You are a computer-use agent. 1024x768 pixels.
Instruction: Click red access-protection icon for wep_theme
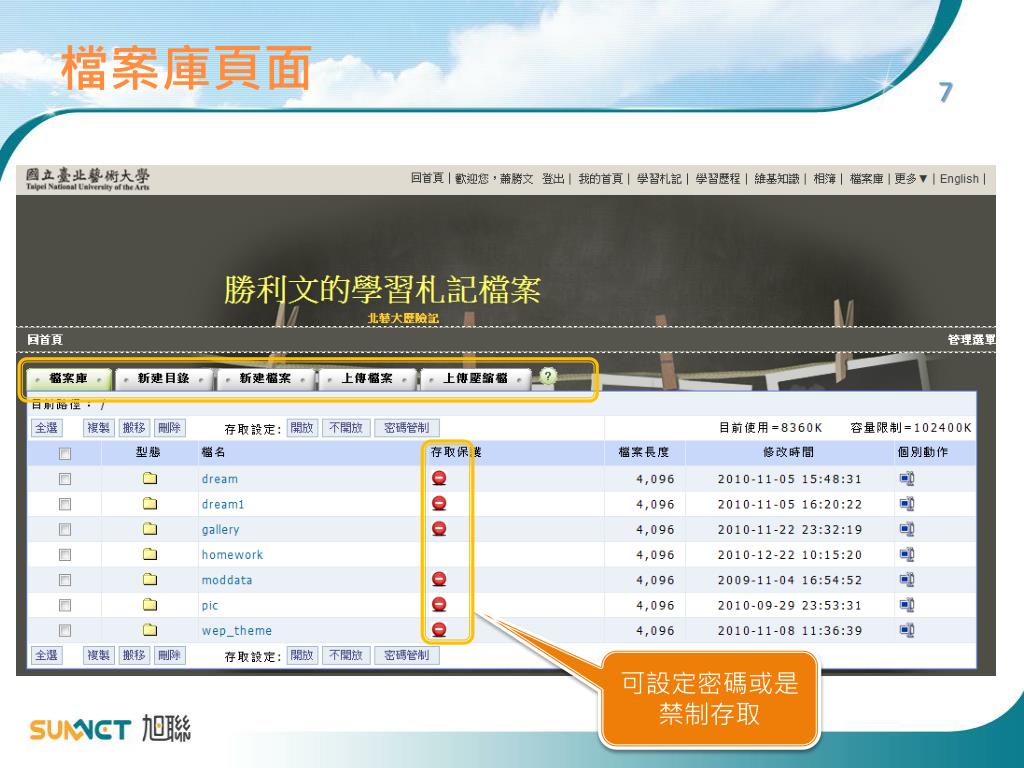pos(440,630)
